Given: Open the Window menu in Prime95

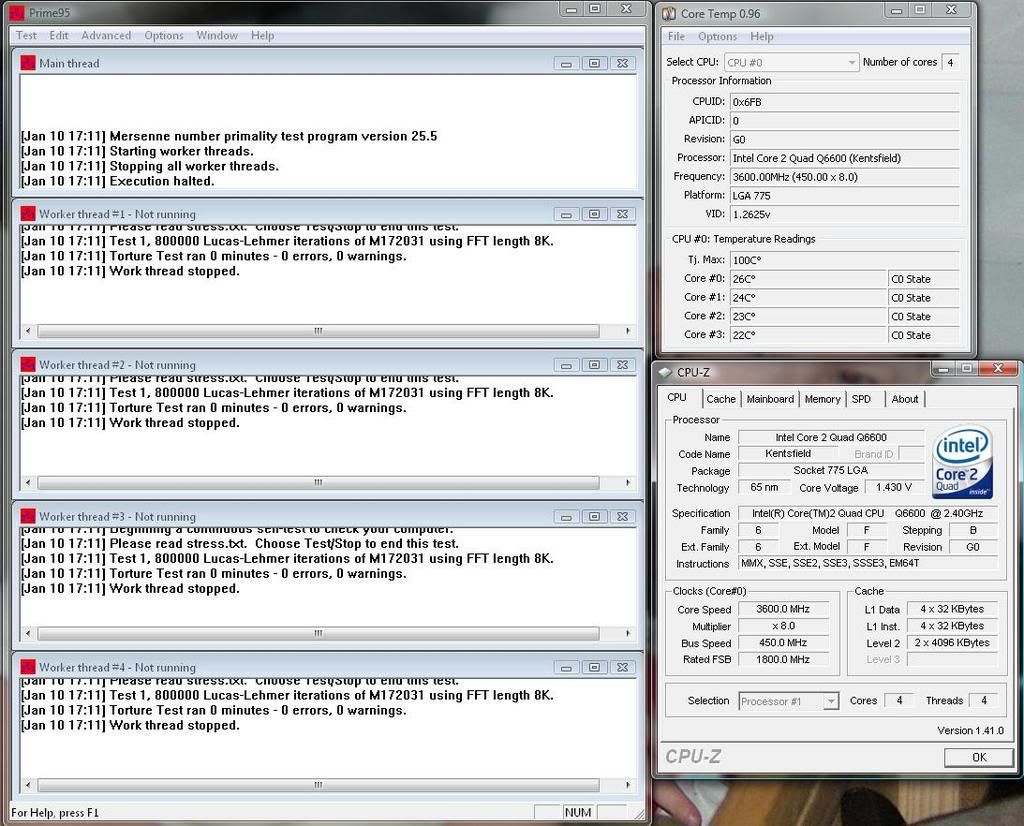Looking at the screenshot, I should click(x=217, y=35).
